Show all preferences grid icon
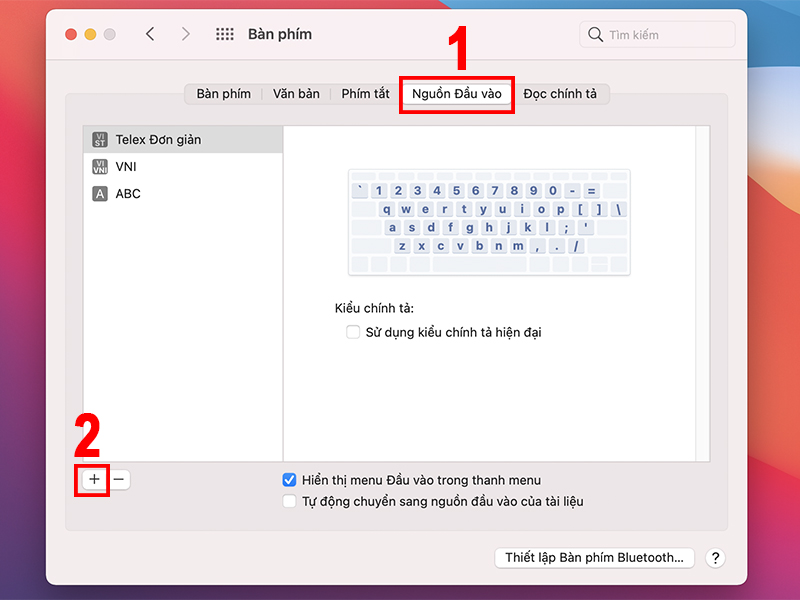 click(x=224, y=34)
